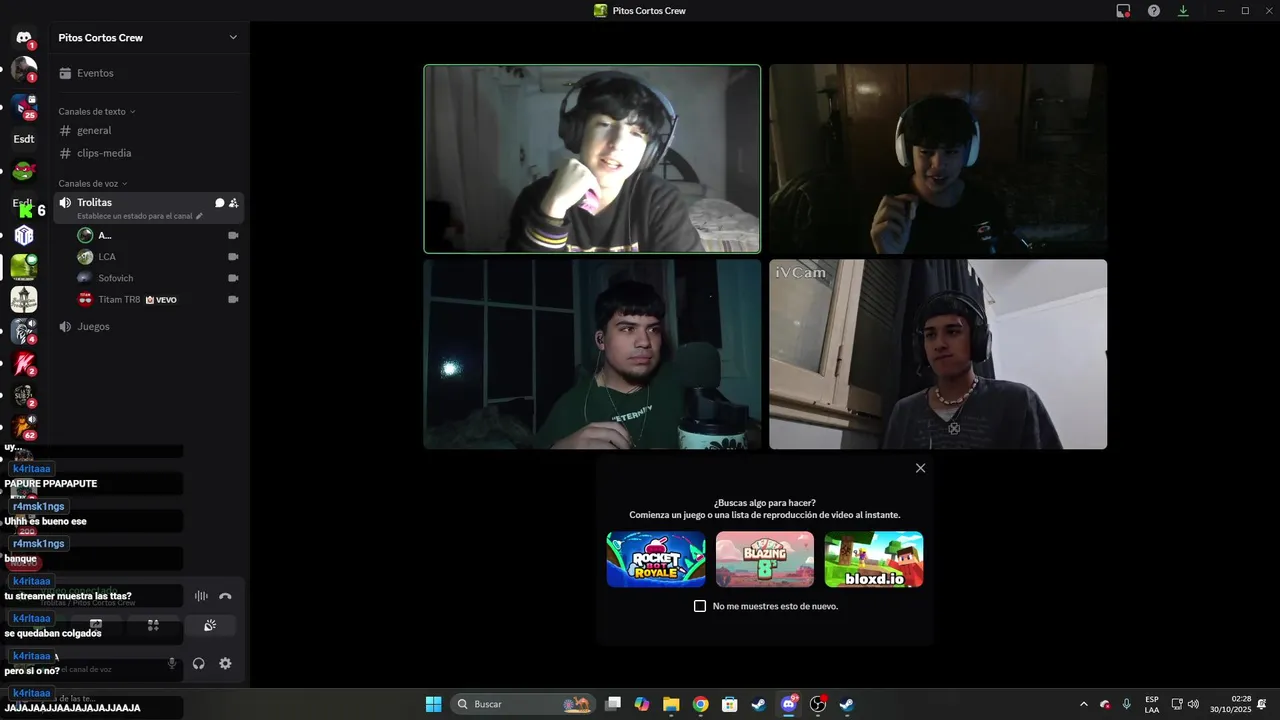Viewport: 1280px width, 720px height.
Task: Click 'Establece un estado para el canal'
Action: (x=135, y=216)
